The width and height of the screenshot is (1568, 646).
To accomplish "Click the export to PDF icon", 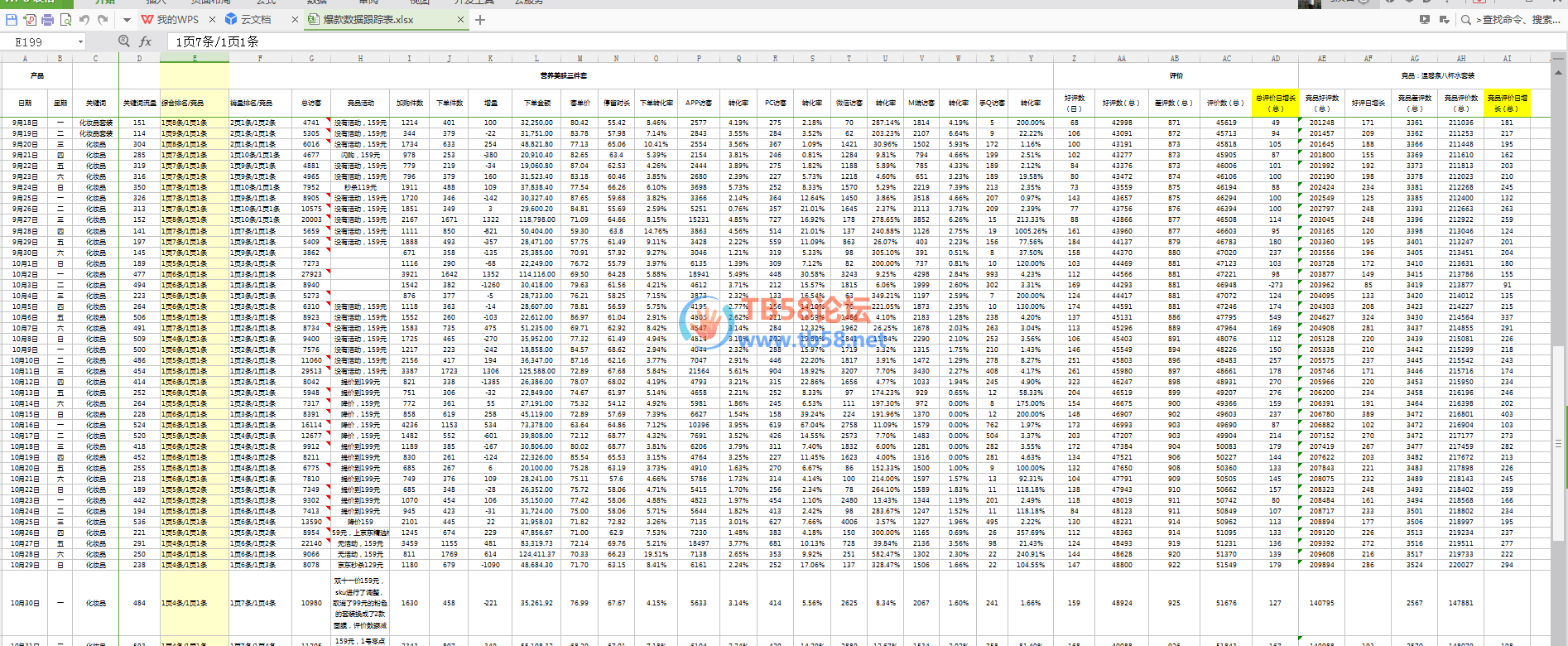I will click(x=30, y=19).
